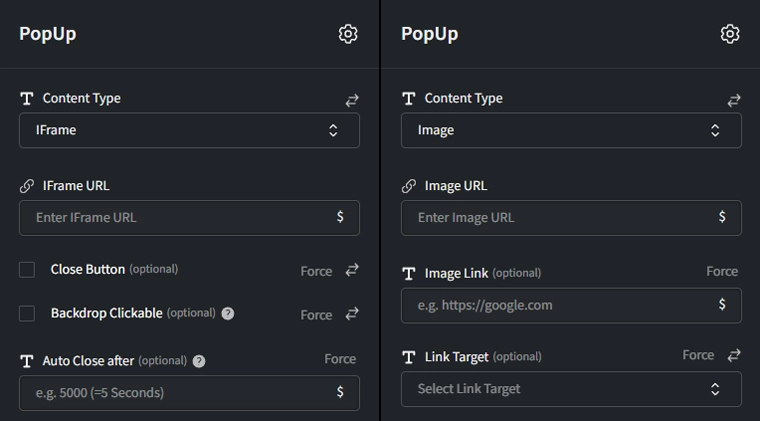Screen dimensions: 760x421
Task: Open the Image Content Type dropdown
Action: pyautogui.click(x=571, y=130)
